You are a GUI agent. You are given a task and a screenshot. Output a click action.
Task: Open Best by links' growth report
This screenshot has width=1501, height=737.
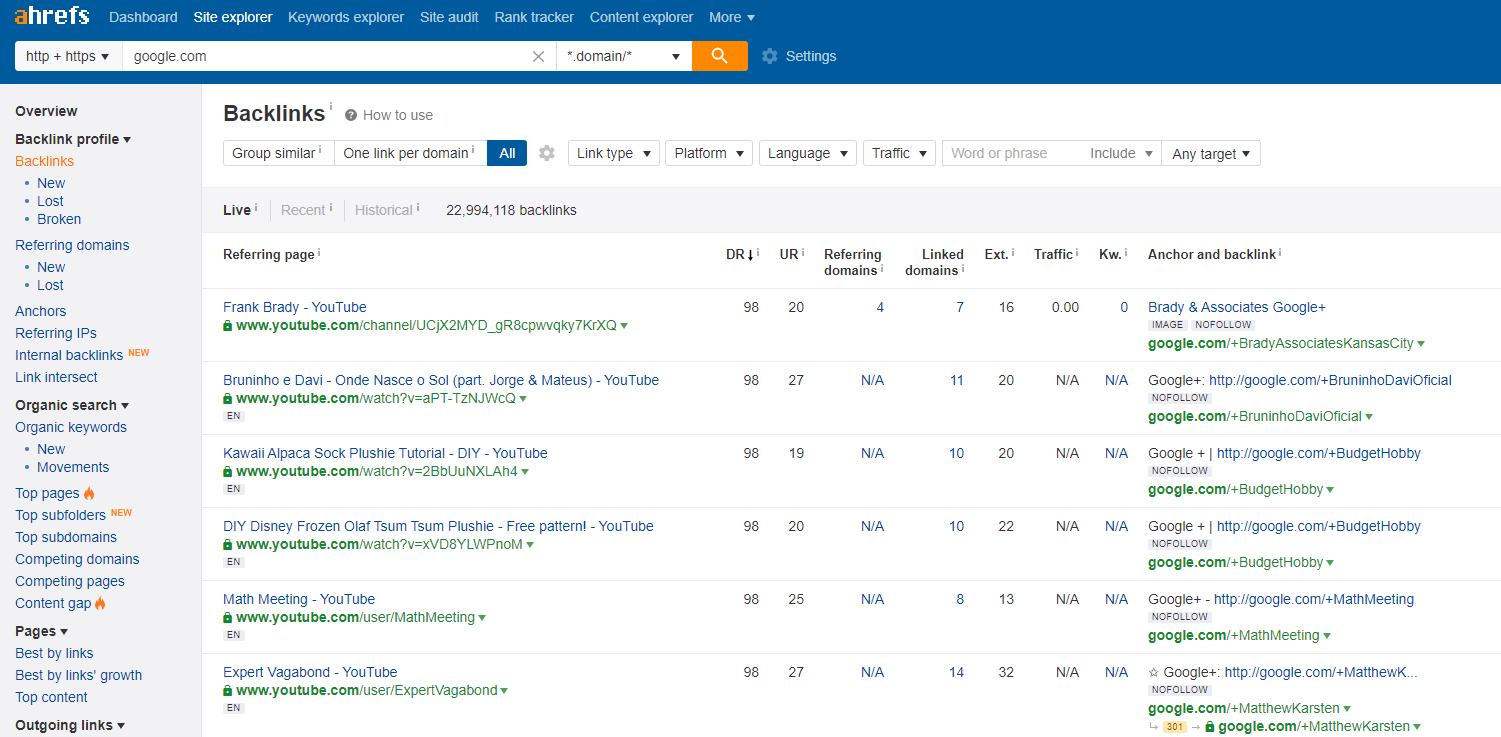click(x=79, y=675)
